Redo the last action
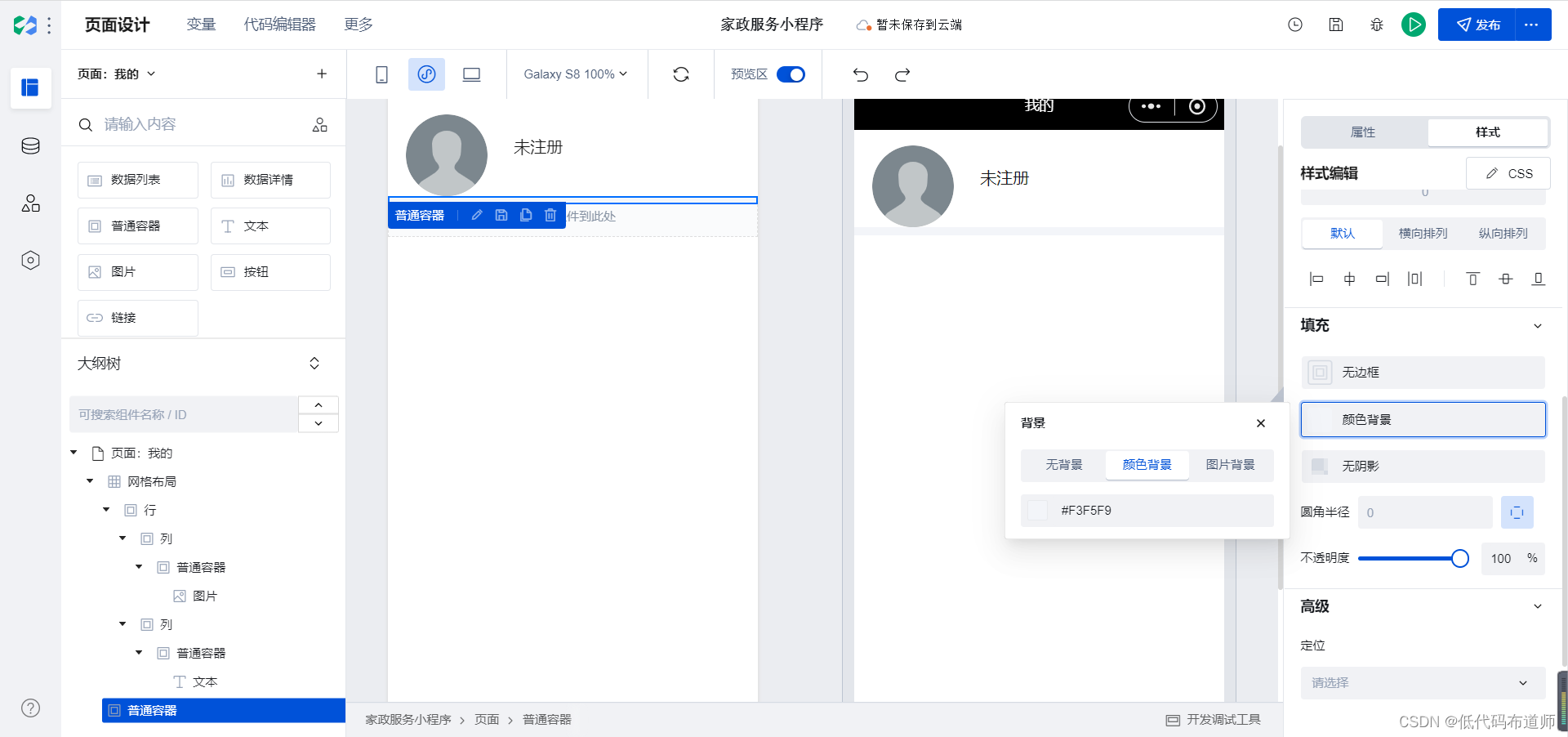 coord(902,75)
